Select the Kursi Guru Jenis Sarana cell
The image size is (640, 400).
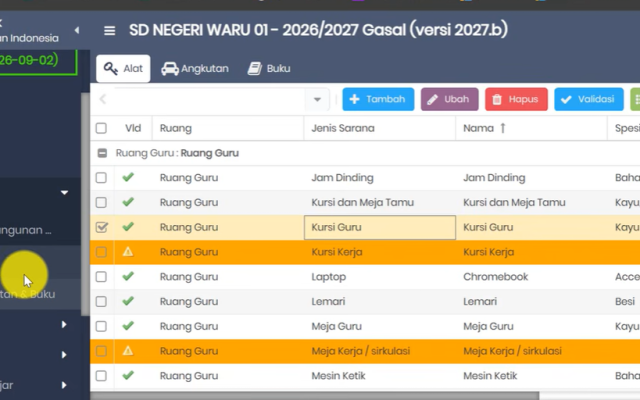[x=380, y=227]
